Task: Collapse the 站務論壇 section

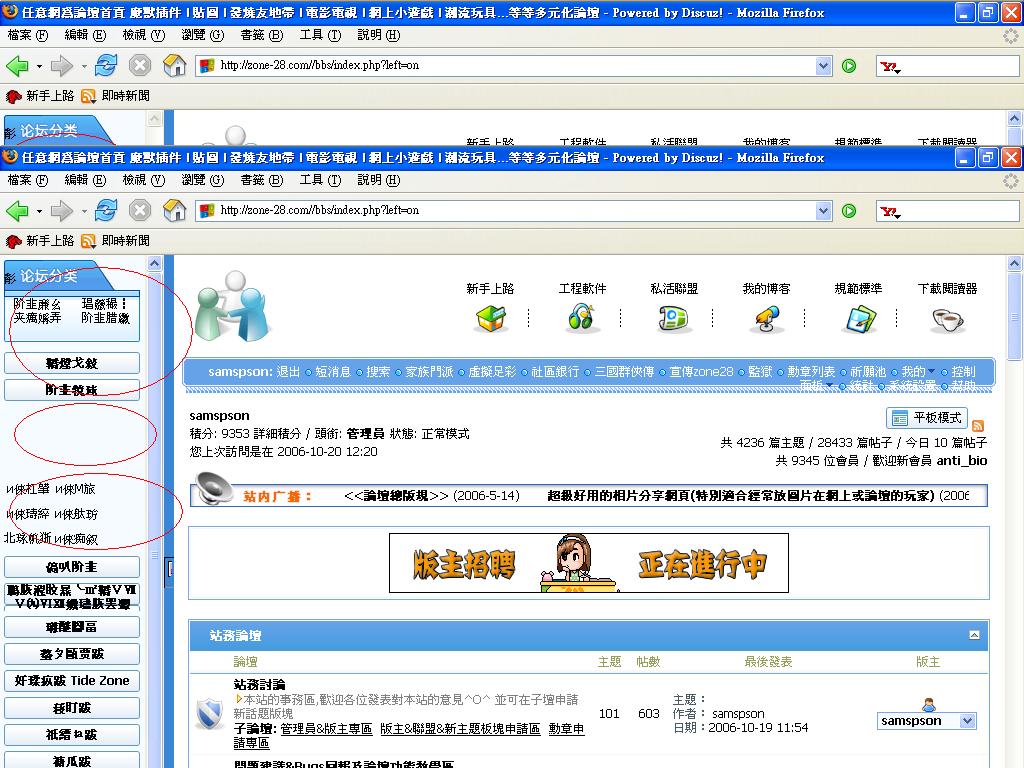Action: tap(974, 635)
